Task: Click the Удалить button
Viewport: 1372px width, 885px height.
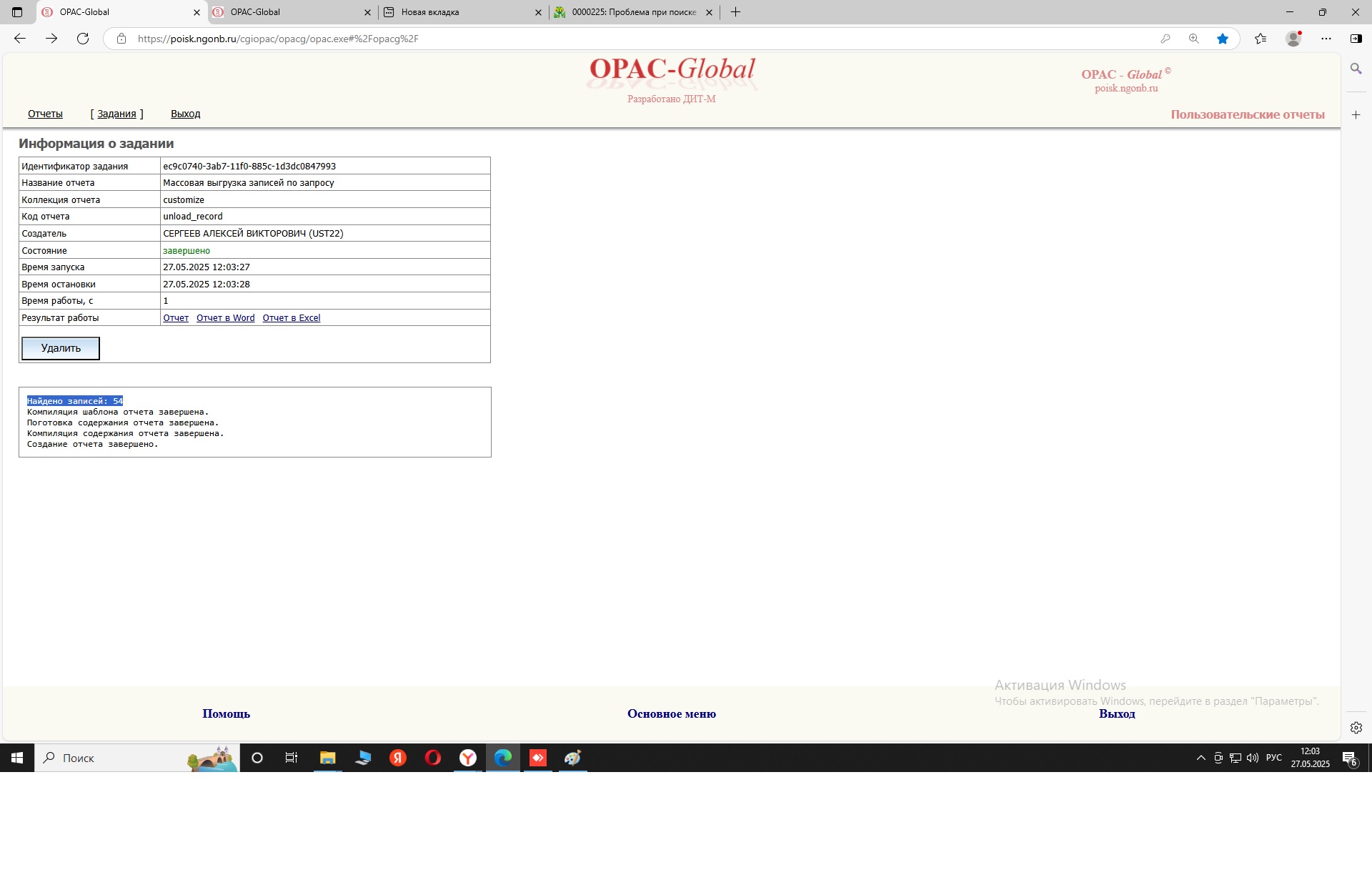Action: (x=61, y=348)
